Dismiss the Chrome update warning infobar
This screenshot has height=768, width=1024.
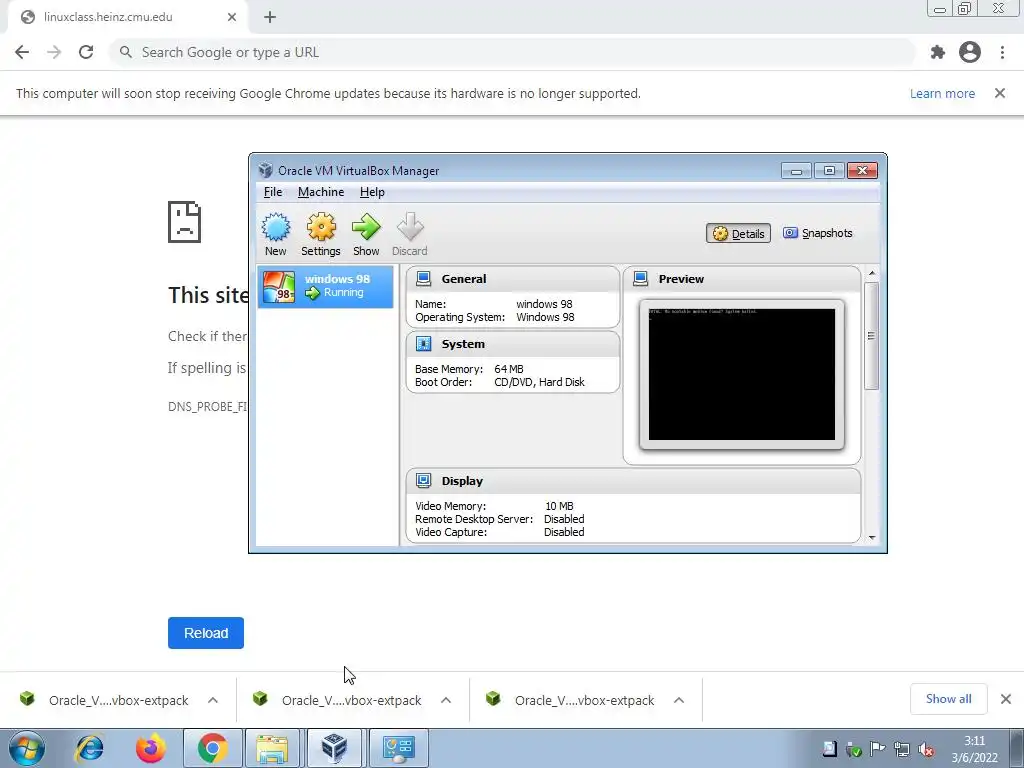click(x=1000, y=93)
